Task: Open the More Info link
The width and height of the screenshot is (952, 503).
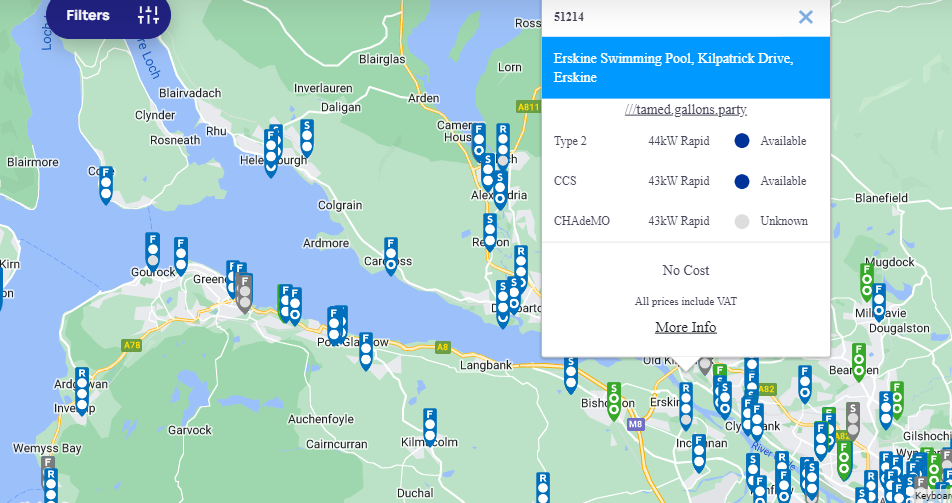Action: pos(686,327)
